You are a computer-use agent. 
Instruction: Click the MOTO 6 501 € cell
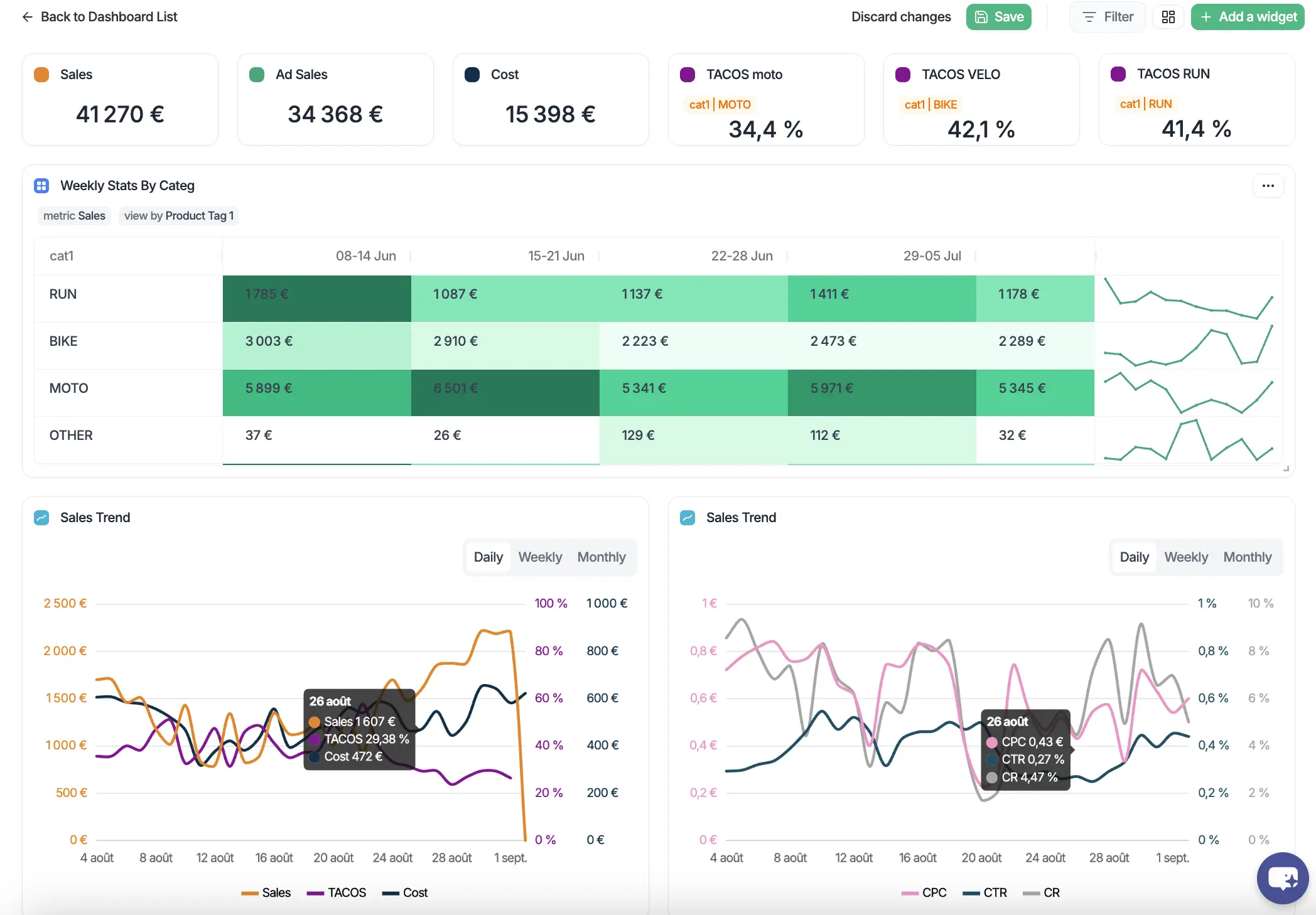click(x=505, y=393)
